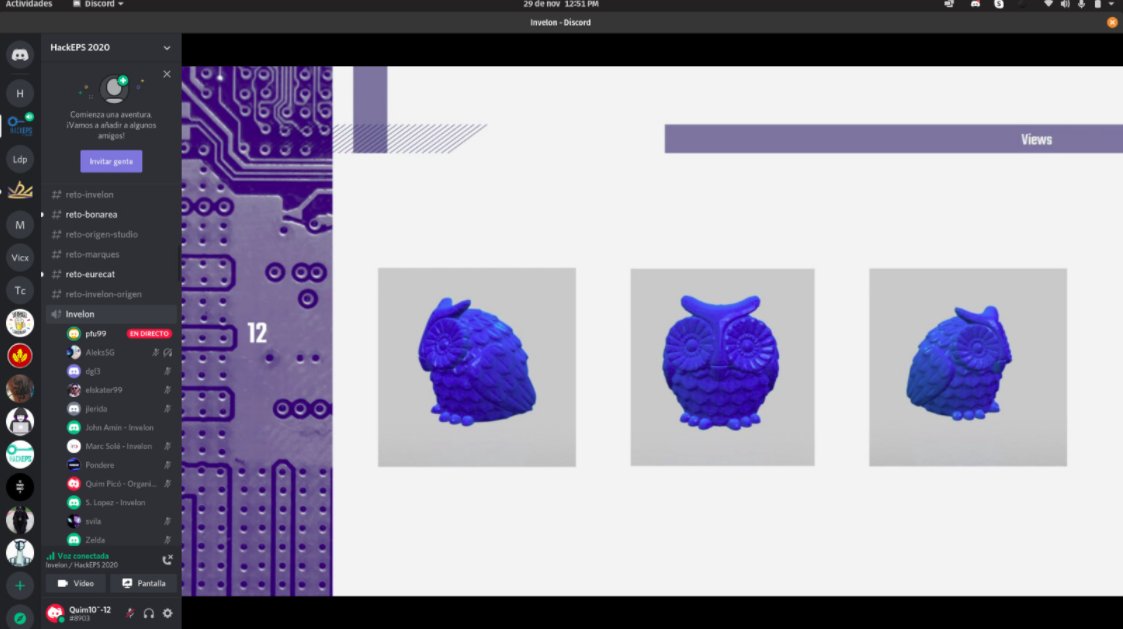Open the 'H' server
Screen dimensions: 1123x629
tap(20, 93)
